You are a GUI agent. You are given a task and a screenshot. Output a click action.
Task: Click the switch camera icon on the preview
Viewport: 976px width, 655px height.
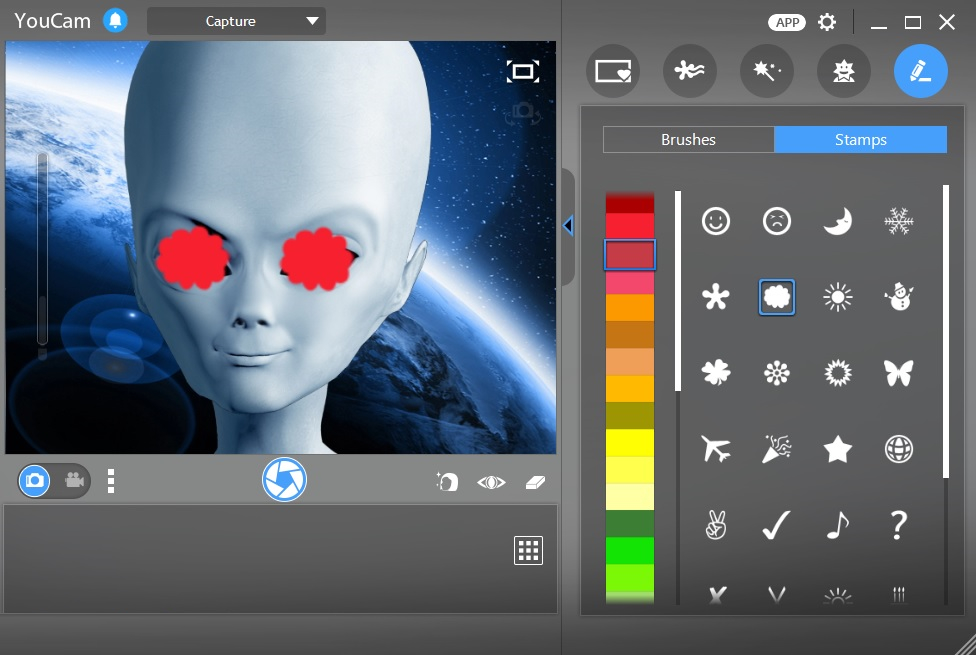(523, 113)
